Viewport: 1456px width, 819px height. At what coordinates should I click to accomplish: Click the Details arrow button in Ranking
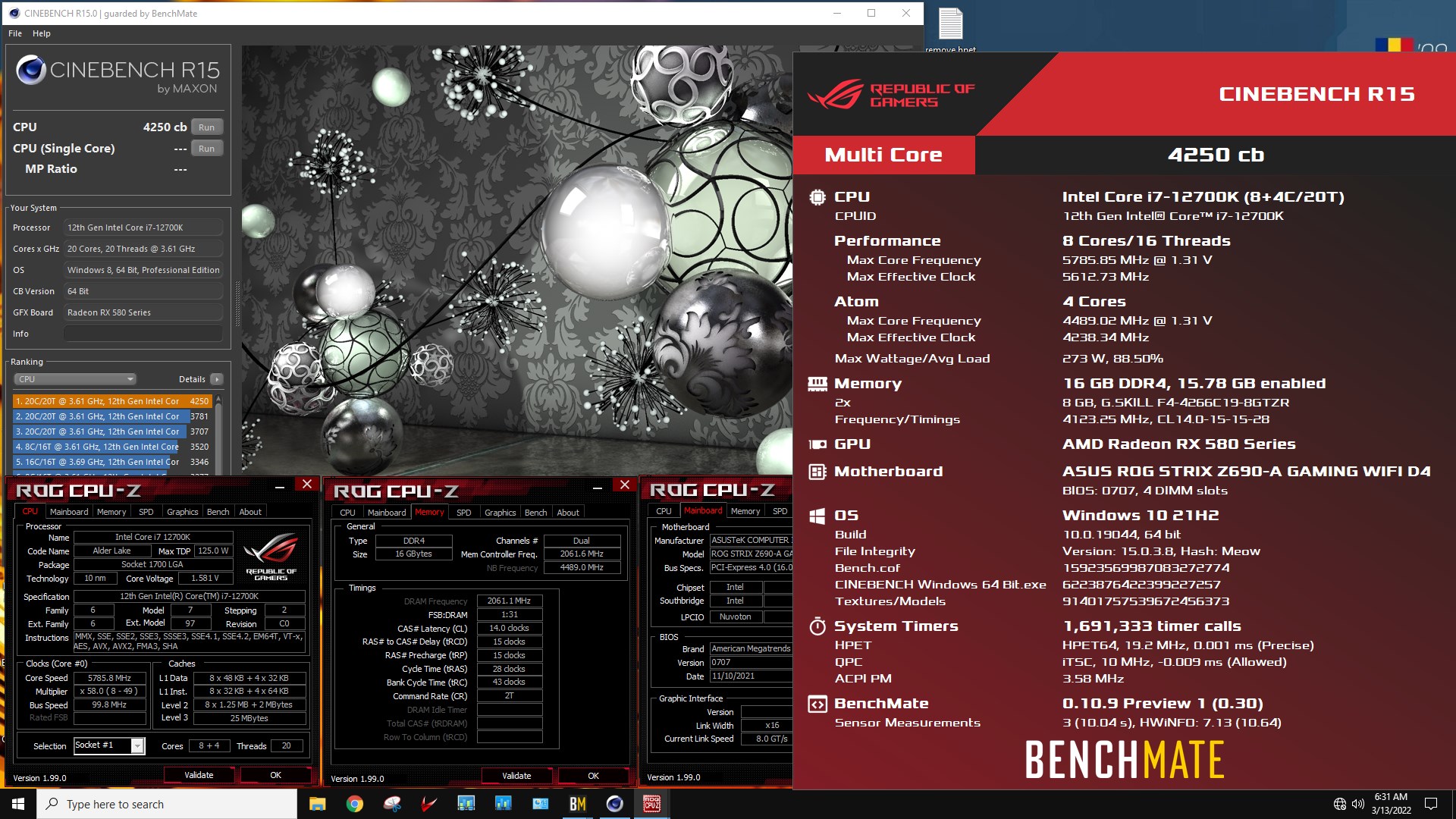tap(217, 379)
